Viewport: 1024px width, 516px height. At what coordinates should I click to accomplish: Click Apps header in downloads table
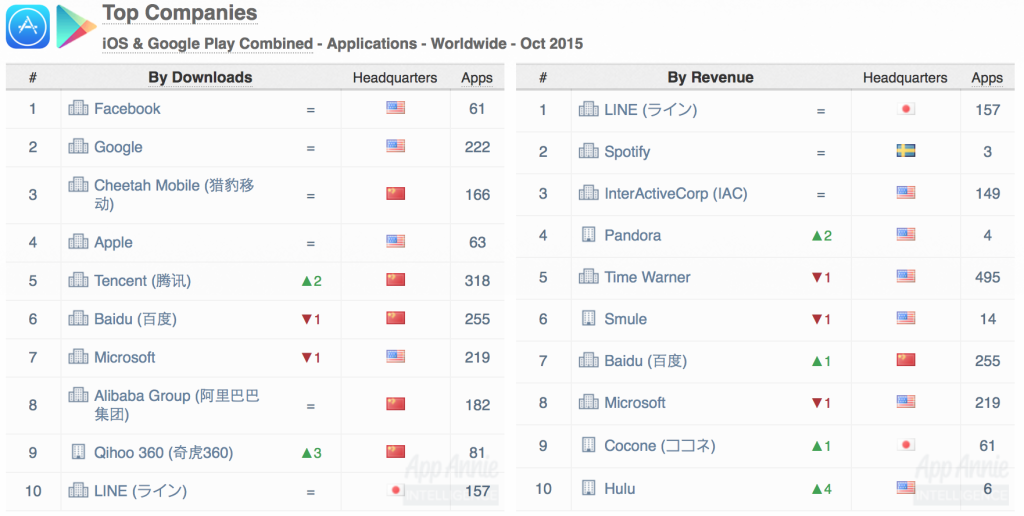[477, 78]
